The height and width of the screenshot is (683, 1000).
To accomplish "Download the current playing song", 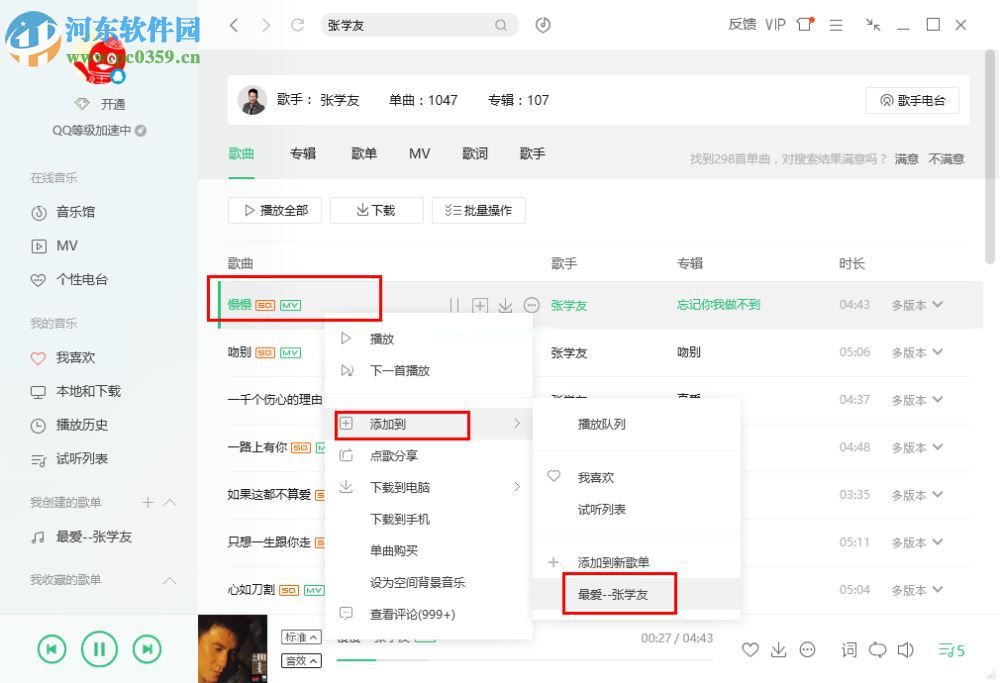I will 779,650.
